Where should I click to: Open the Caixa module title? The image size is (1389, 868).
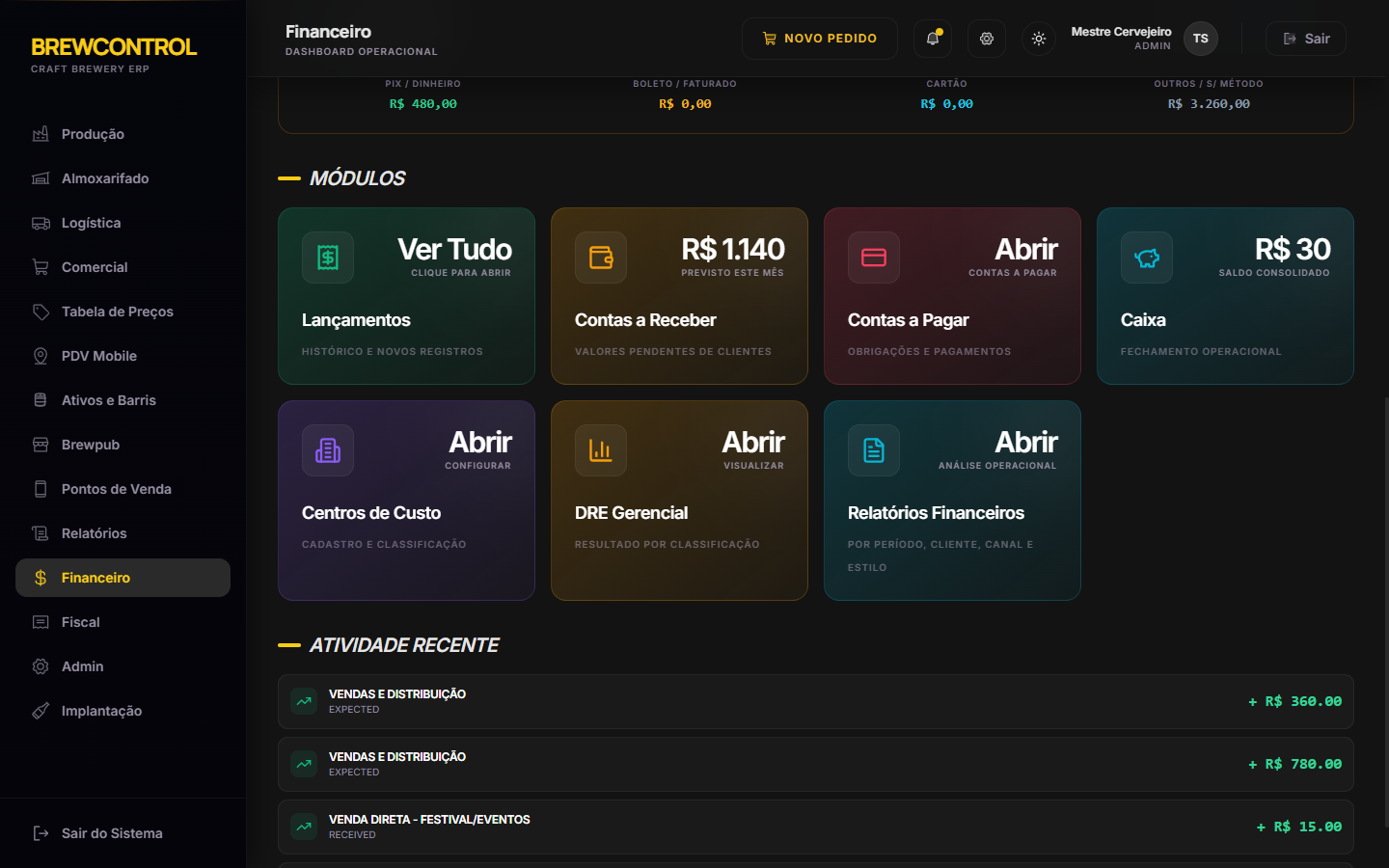(x=1143, y=320)
